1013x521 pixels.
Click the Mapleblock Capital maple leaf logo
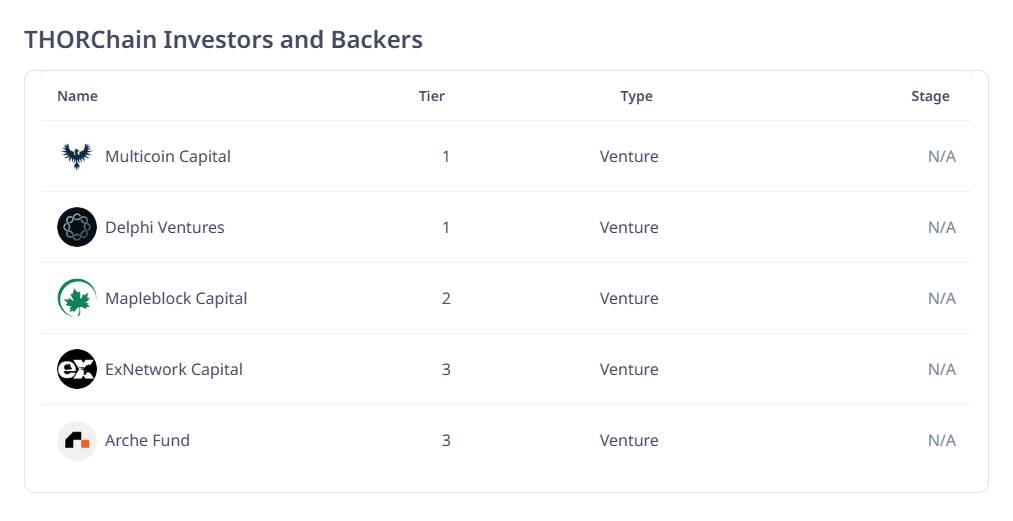[x=77, y=298]
